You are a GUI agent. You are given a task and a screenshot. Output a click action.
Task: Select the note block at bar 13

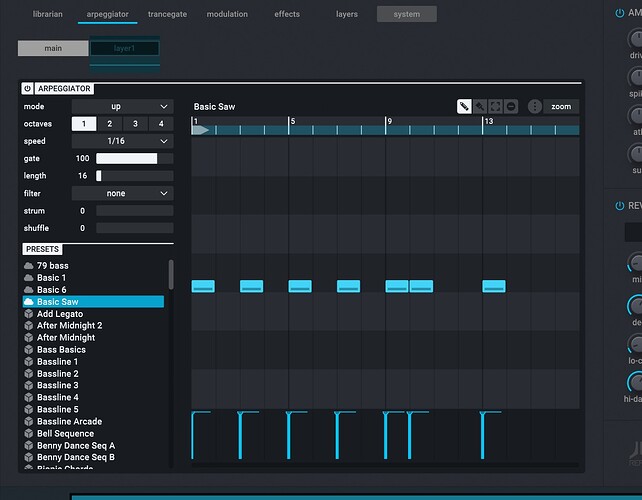pos(494,286)
